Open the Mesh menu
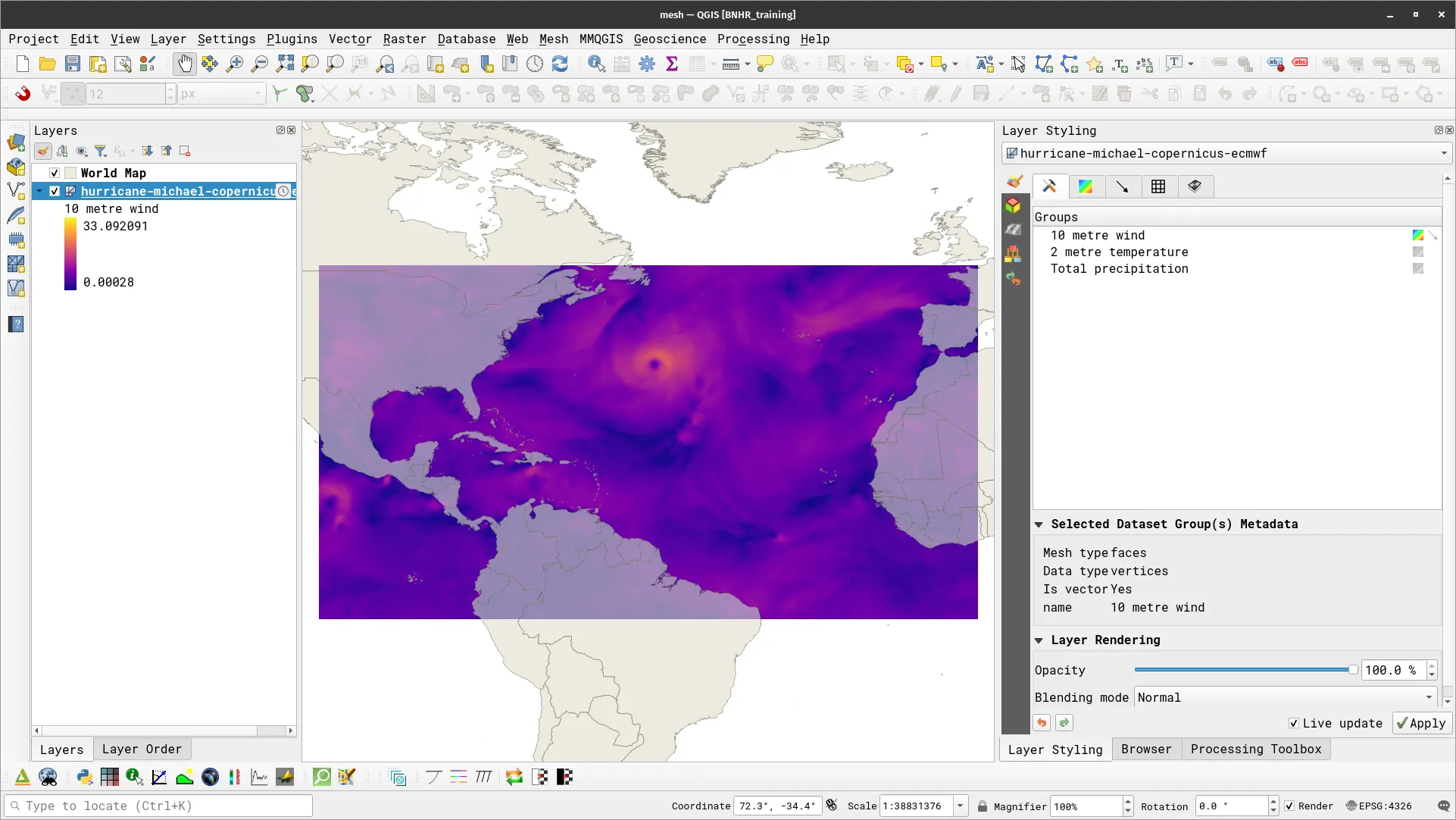Screen dimensions: 1456x820 (x=554, y=39)
